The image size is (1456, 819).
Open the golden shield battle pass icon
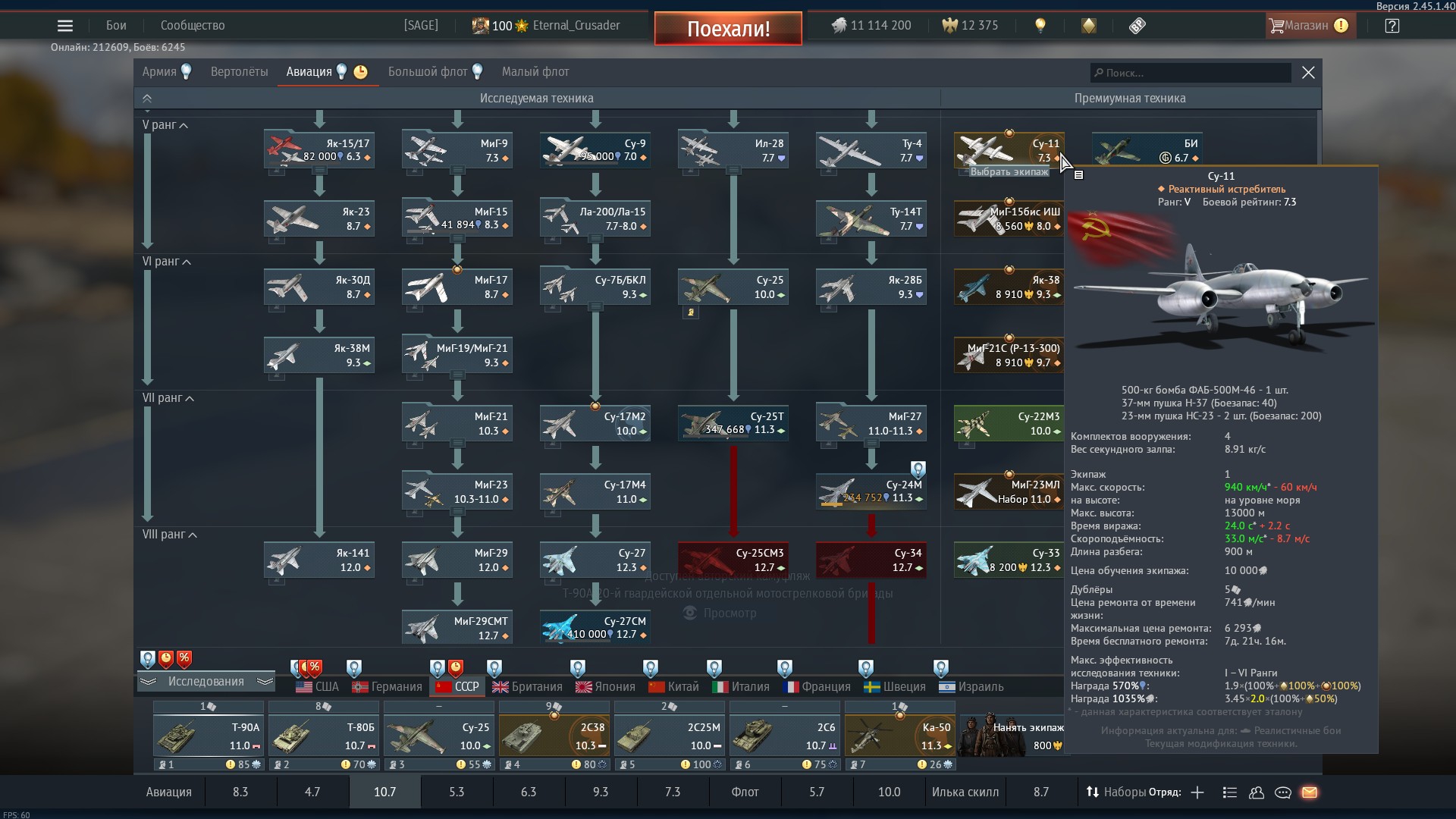[1089, 26]
